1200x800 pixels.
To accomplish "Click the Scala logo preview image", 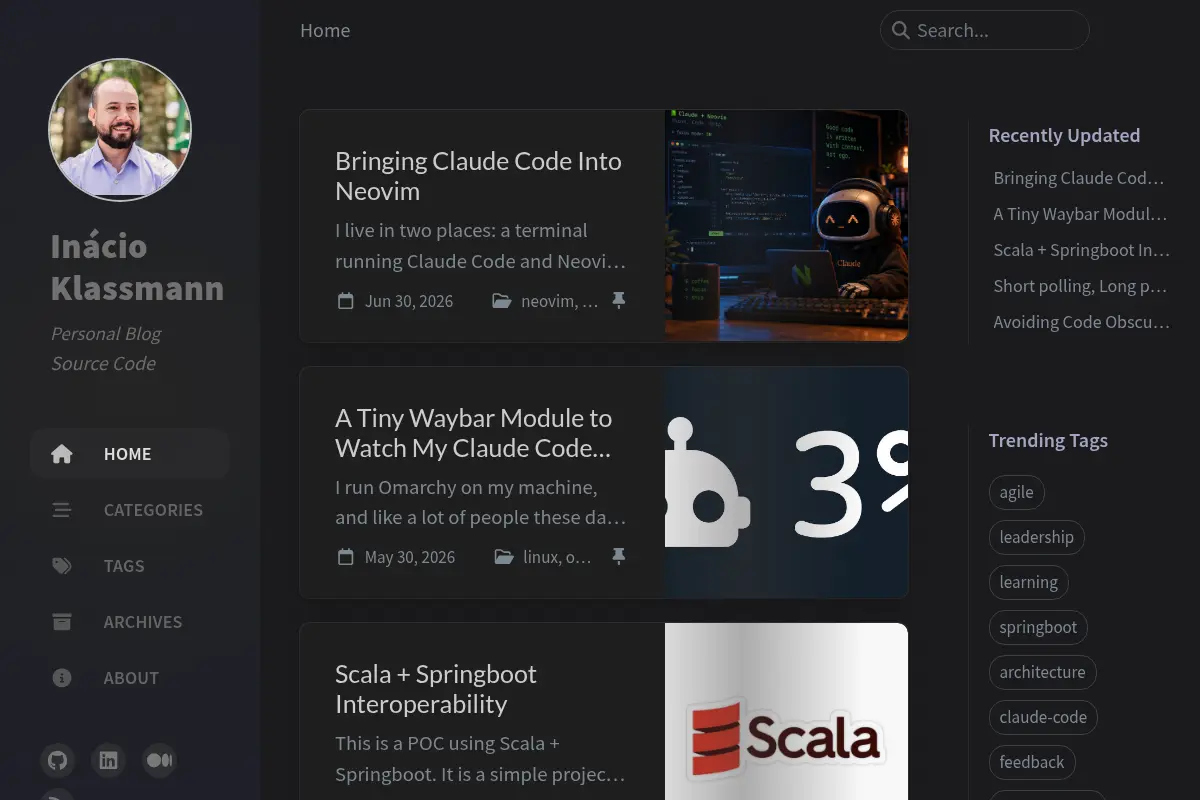I will (786, 711).
